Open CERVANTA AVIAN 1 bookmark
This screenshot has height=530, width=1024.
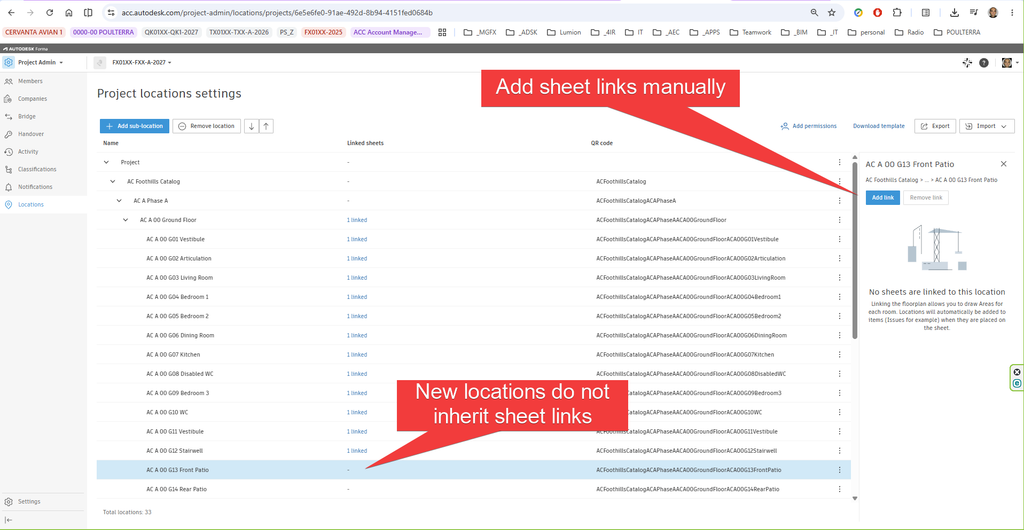(x=33, y=31)
